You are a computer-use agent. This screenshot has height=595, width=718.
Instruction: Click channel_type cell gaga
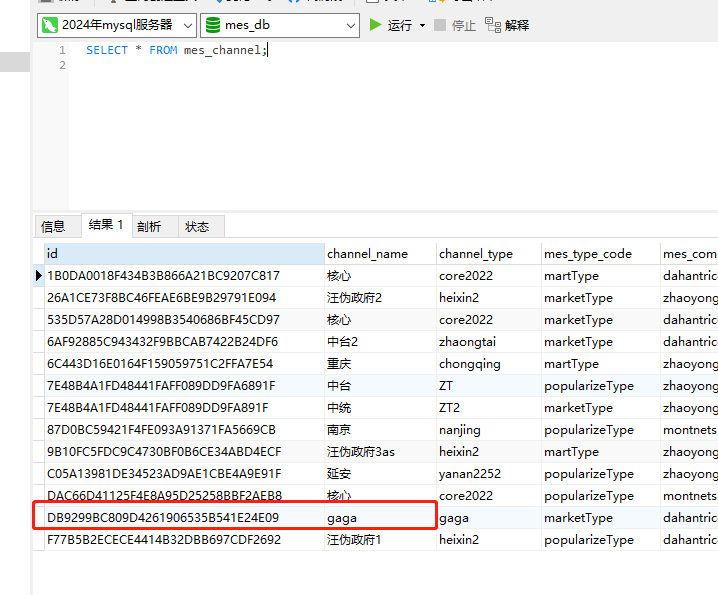[x=489, y=518]
